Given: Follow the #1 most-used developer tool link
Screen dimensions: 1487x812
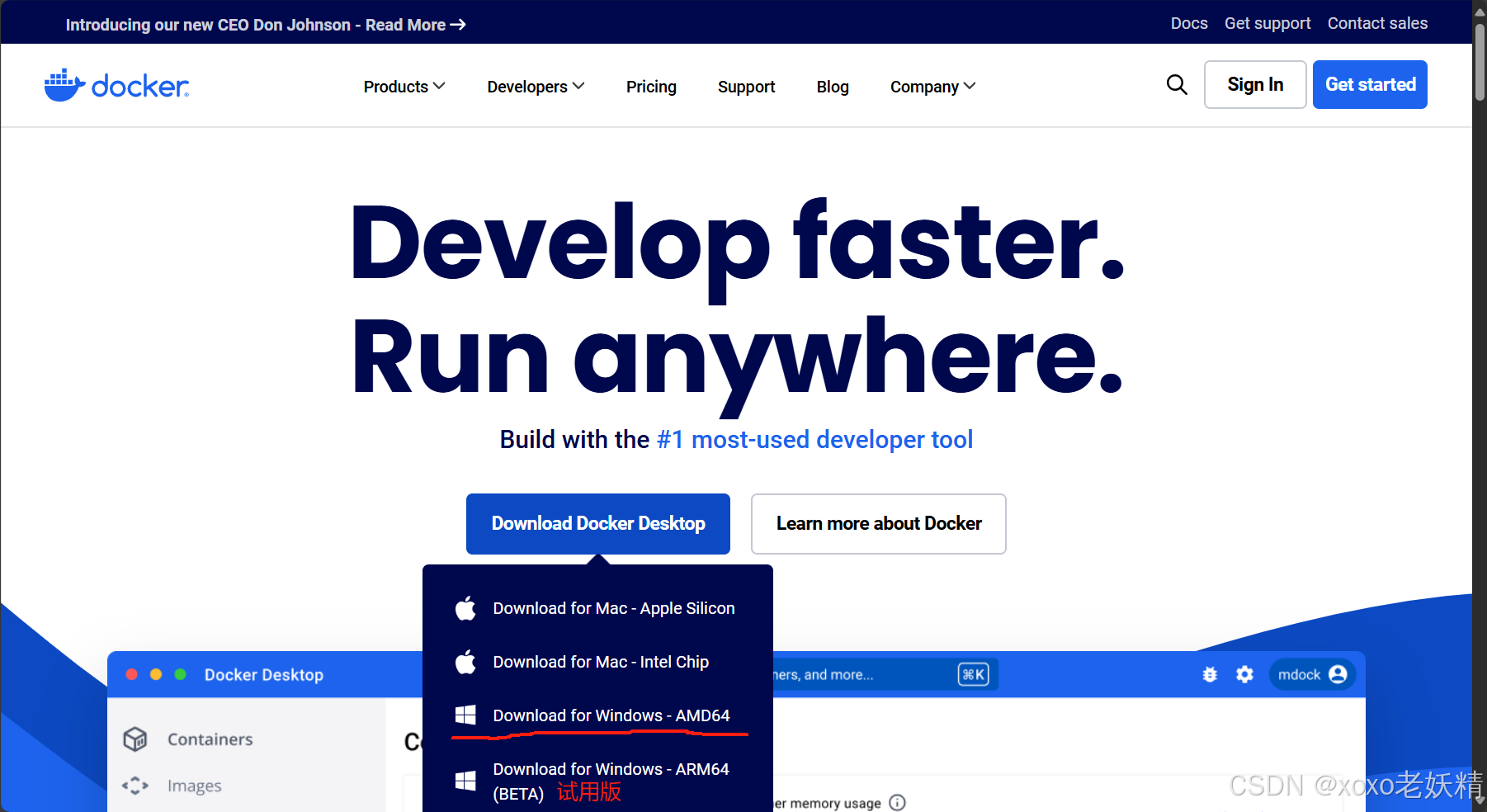Looking at the screenshot, I should tap(814, 439).
